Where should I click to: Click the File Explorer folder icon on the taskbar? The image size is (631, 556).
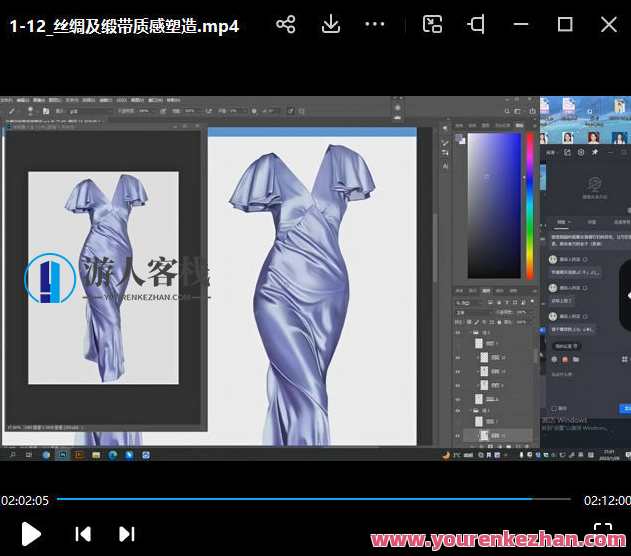[x=96, y=455]
